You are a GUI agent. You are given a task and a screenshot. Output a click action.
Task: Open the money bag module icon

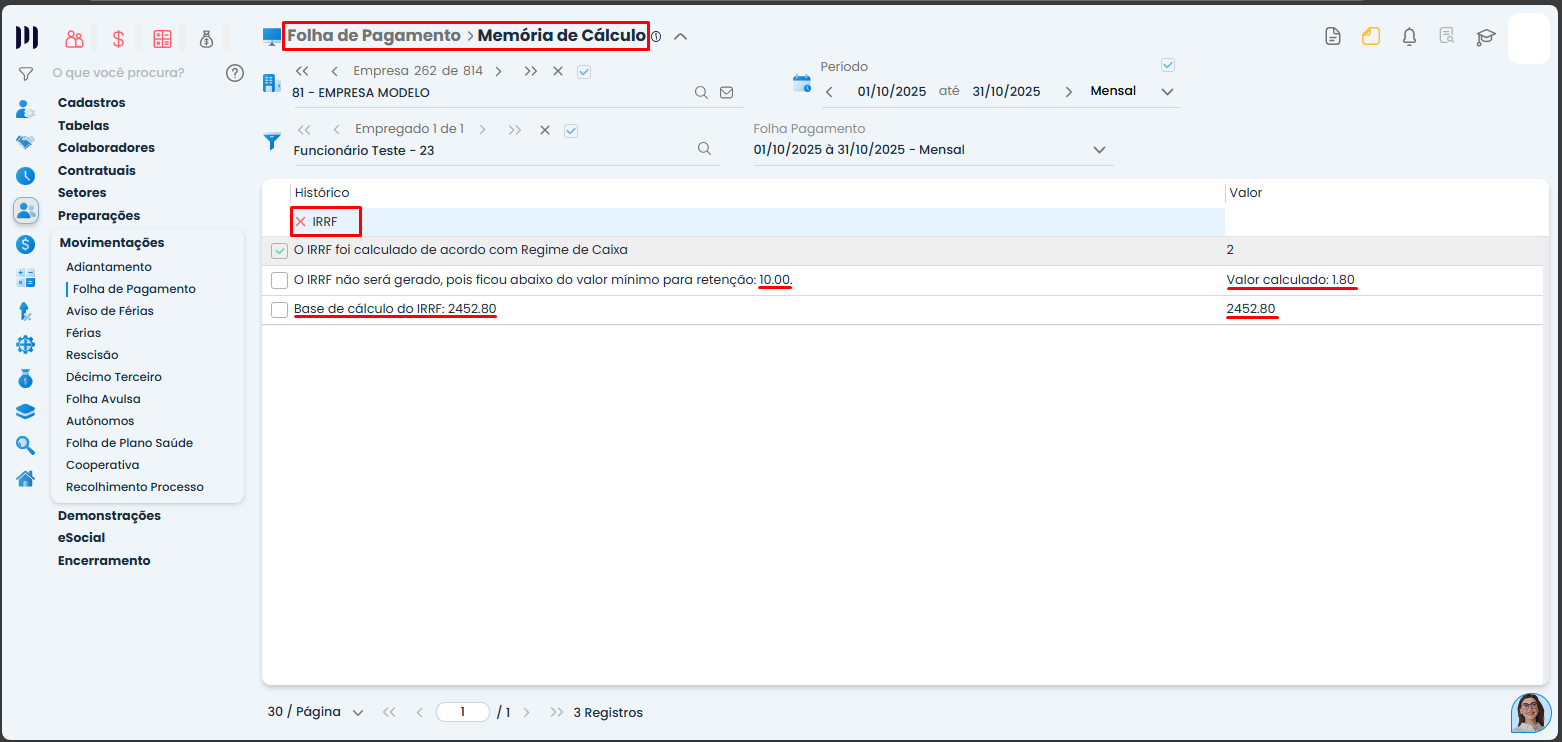[x=206, y=39]
